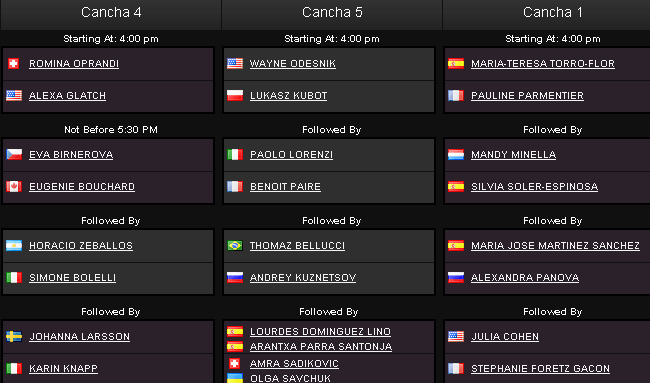
Task: Click the Brazilian flag beside Thomaz Bellucci
Action: 235,245
